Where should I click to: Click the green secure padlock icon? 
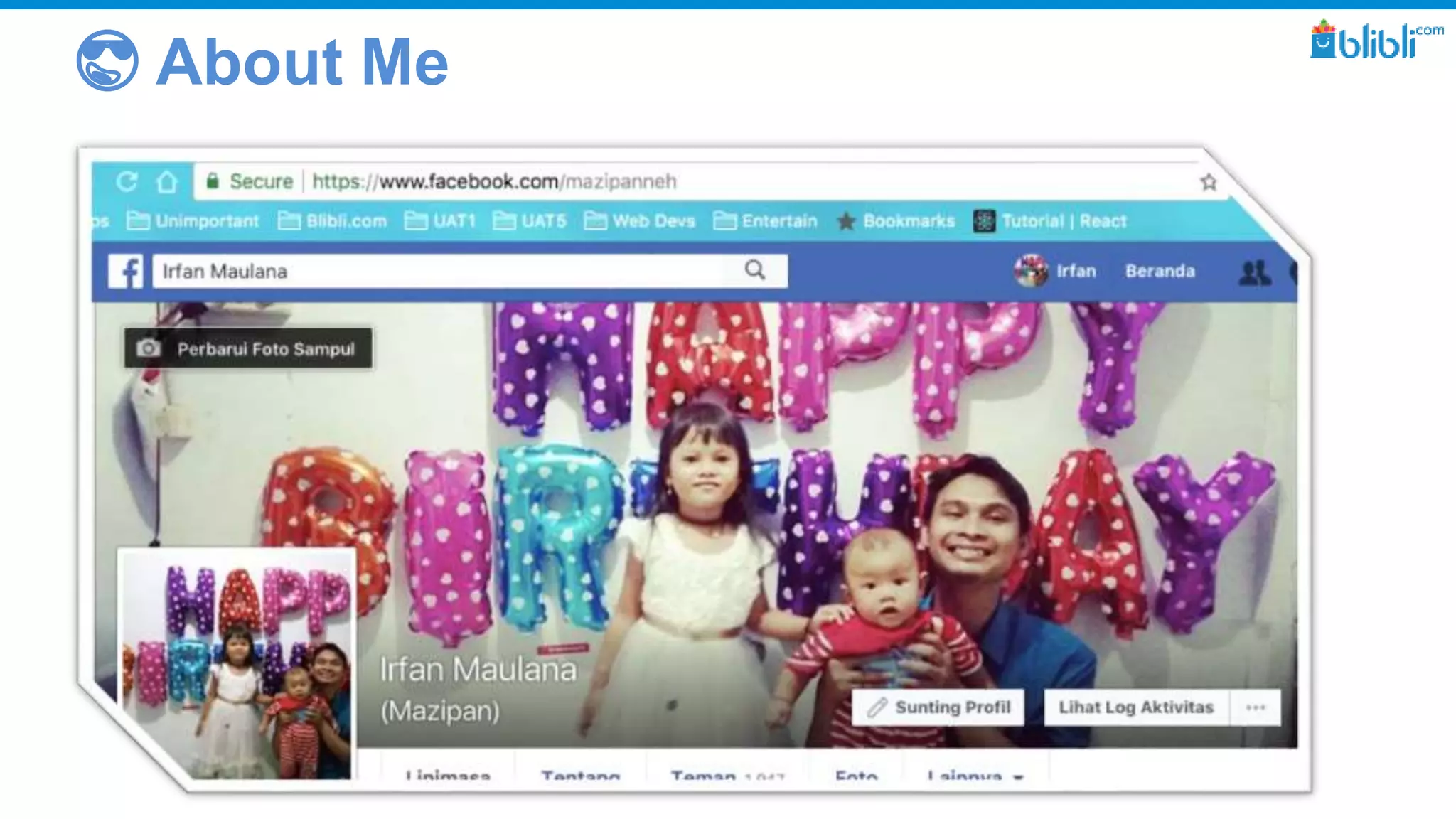click(x=212, y=181)
